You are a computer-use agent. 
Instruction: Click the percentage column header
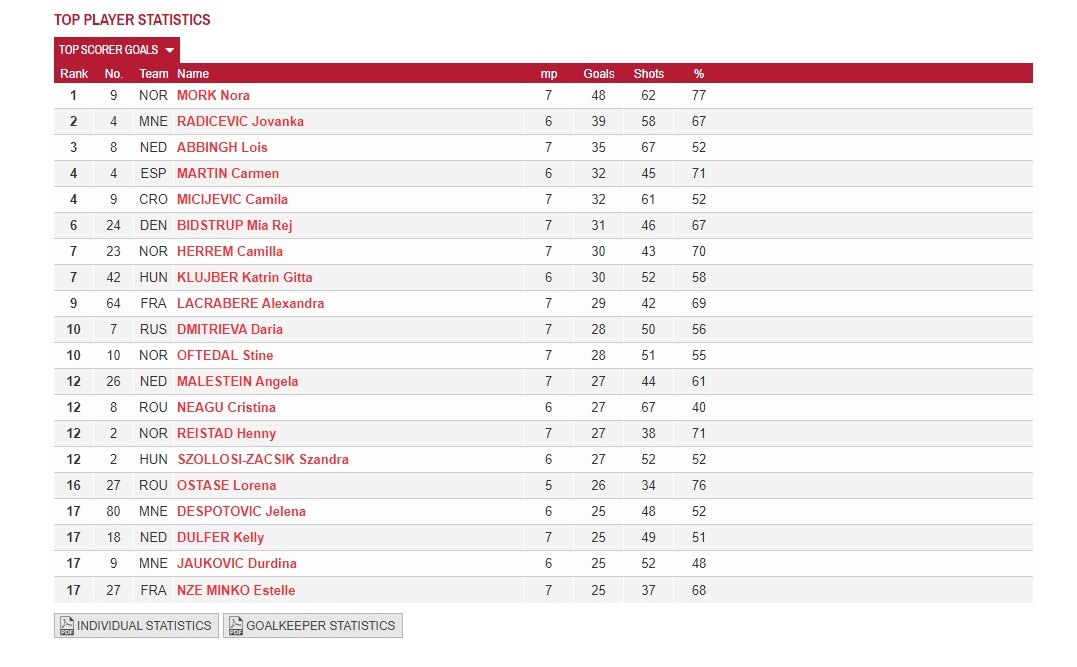[x=699, y=74]
